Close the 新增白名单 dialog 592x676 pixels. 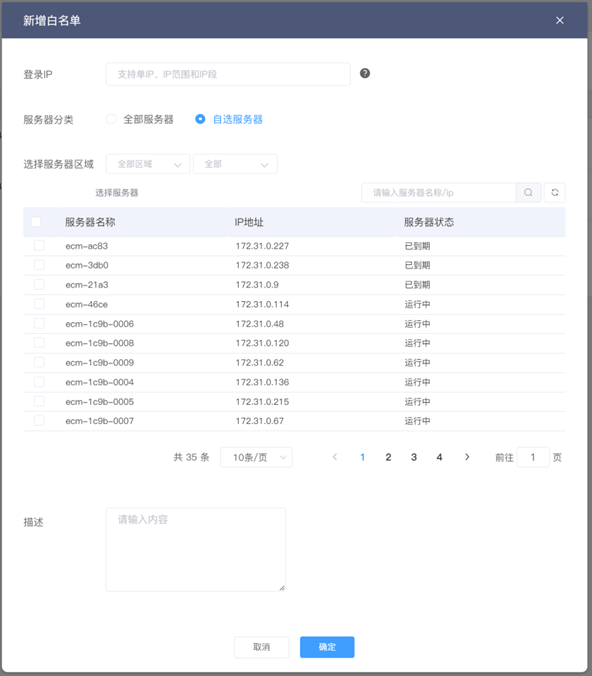point(560,20)
